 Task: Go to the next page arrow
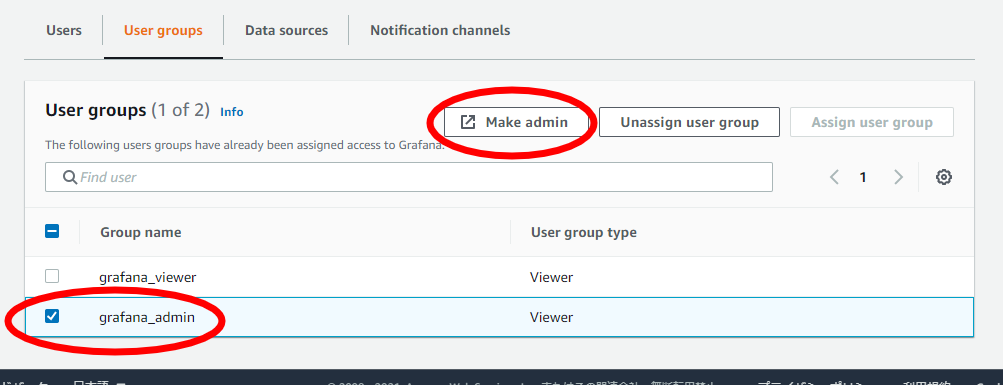click(899, 177)
